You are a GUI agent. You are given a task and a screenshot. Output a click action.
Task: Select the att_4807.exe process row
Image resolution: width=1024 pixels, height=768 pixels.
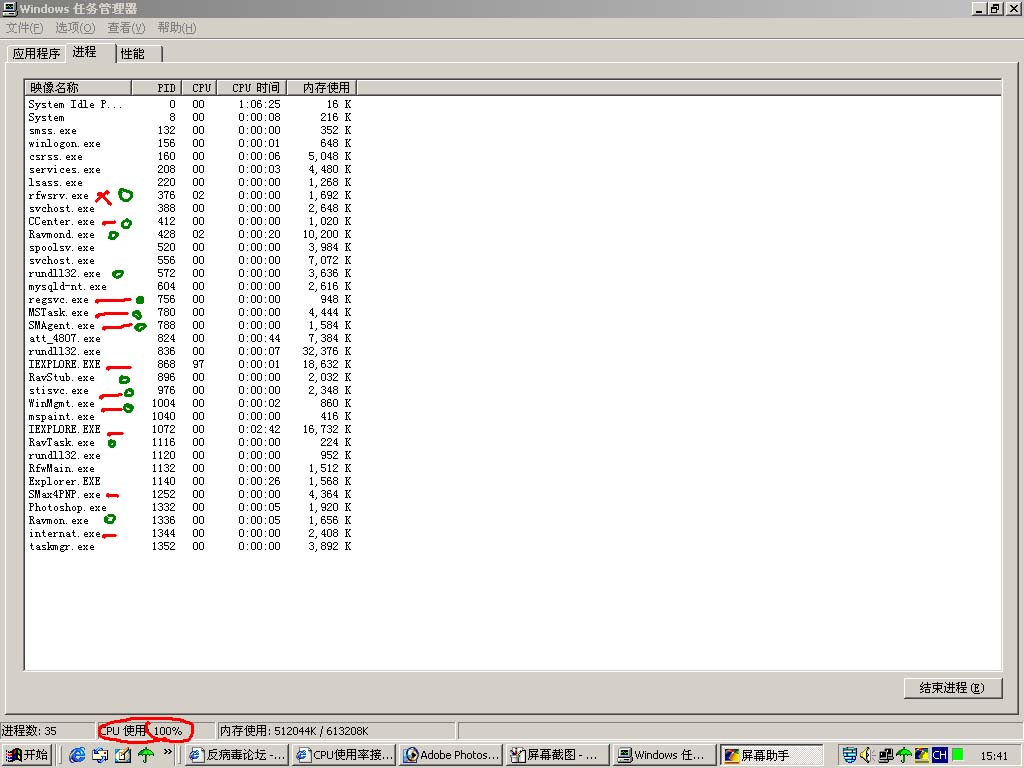tap(190, 338)
